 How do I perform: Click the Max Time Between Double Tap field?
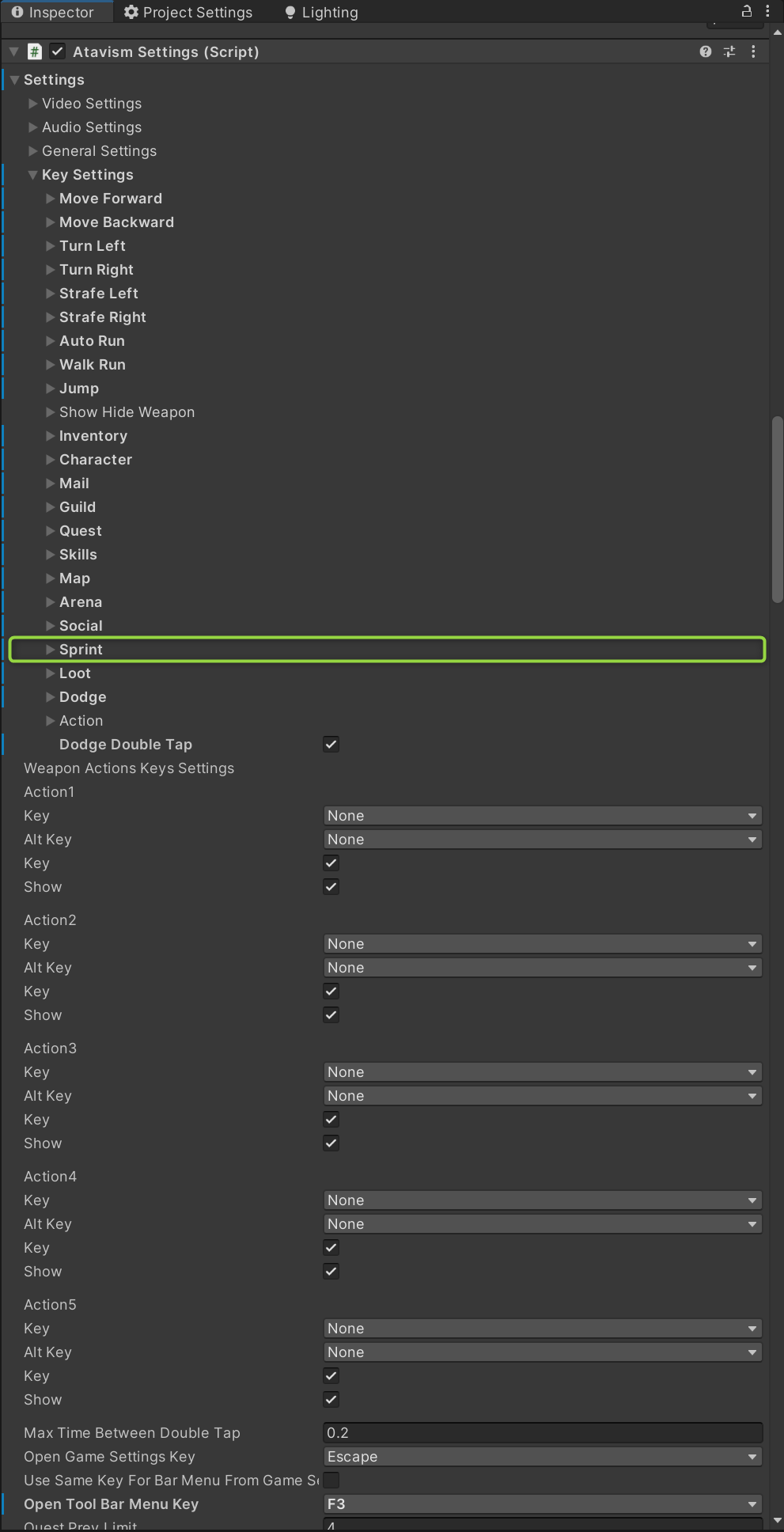tap(543, 1433)
